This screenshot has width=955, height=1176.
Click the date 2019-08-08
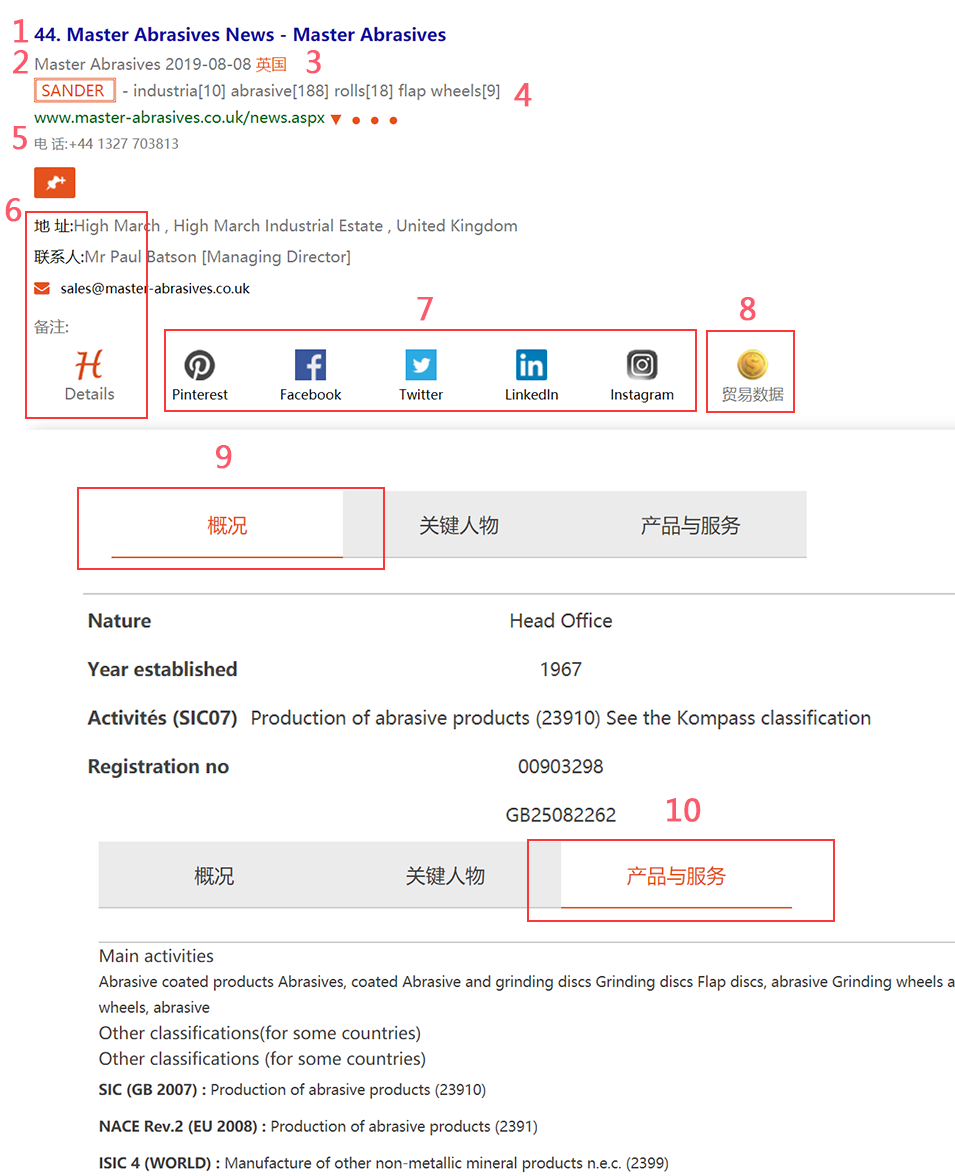[x=208, y=64]
